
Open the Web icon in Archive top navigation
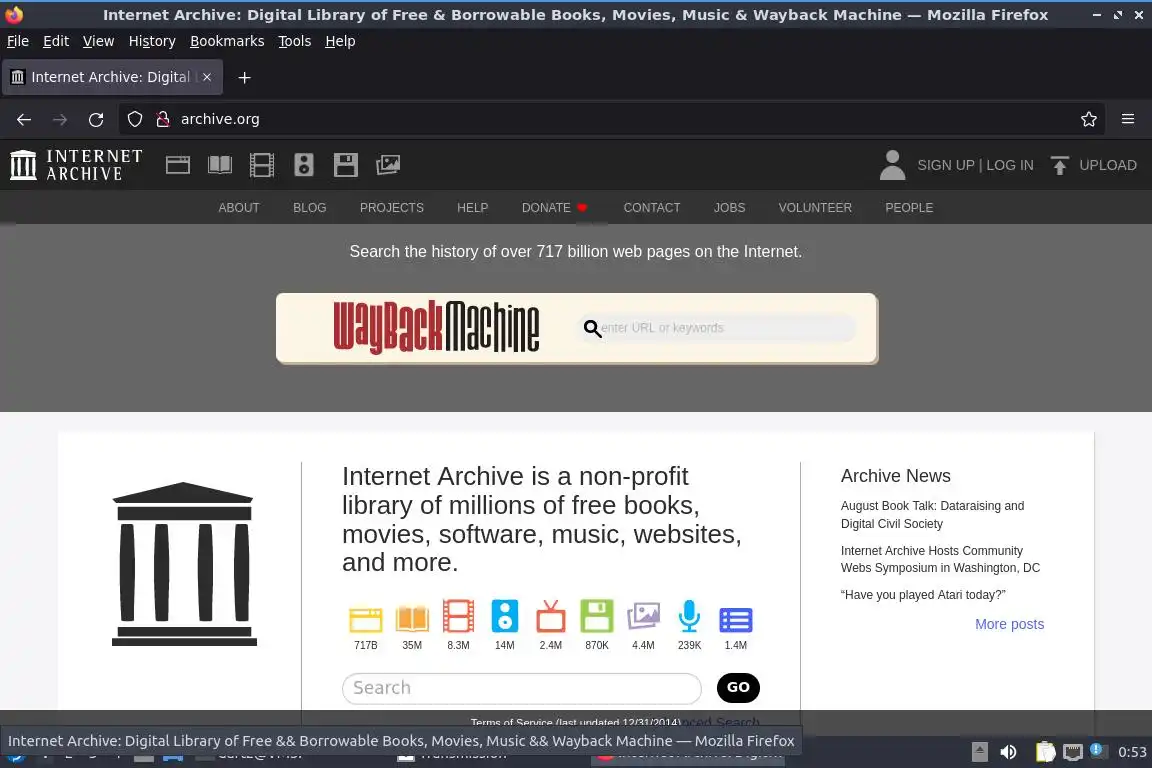pos(178,165)
